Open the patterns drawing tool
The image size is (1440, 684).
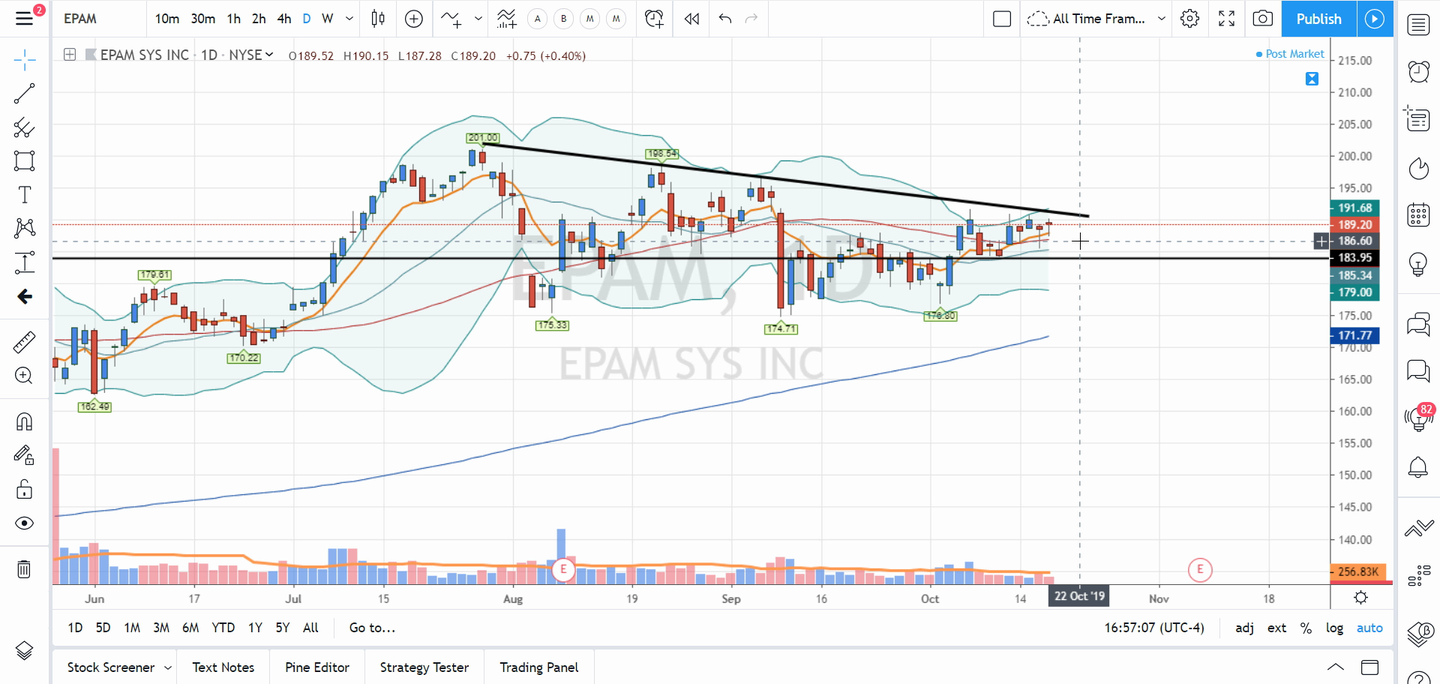point(25,229)
